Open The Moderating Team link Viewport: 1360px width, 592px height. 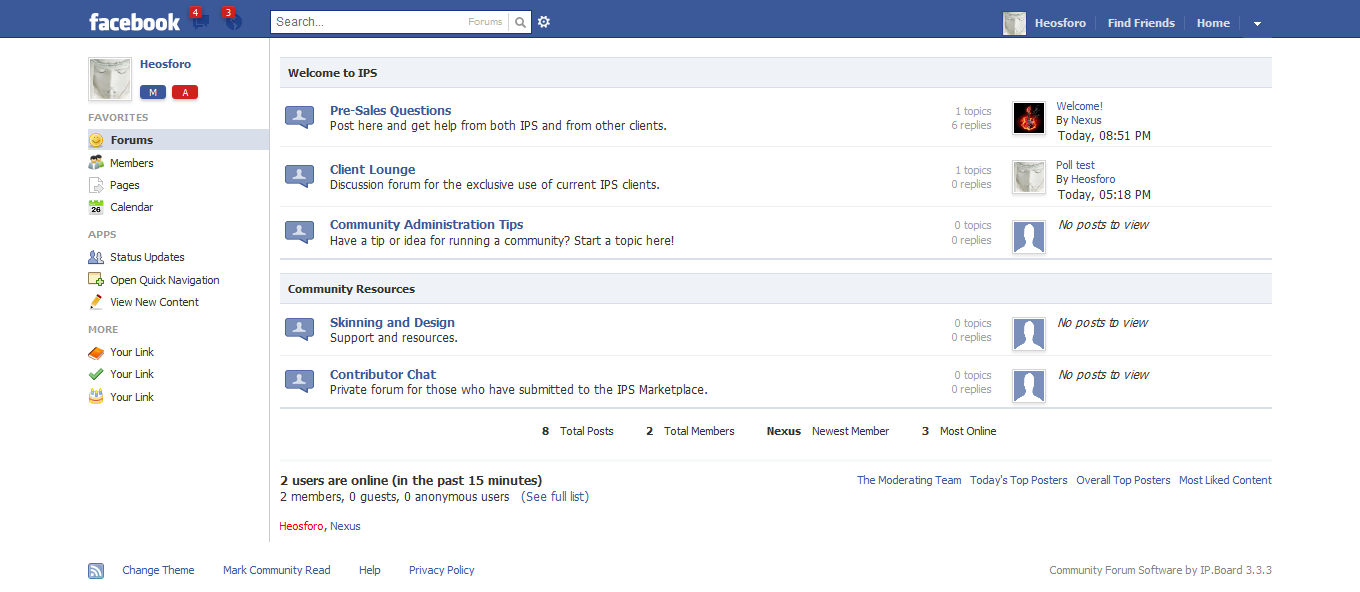909,480
